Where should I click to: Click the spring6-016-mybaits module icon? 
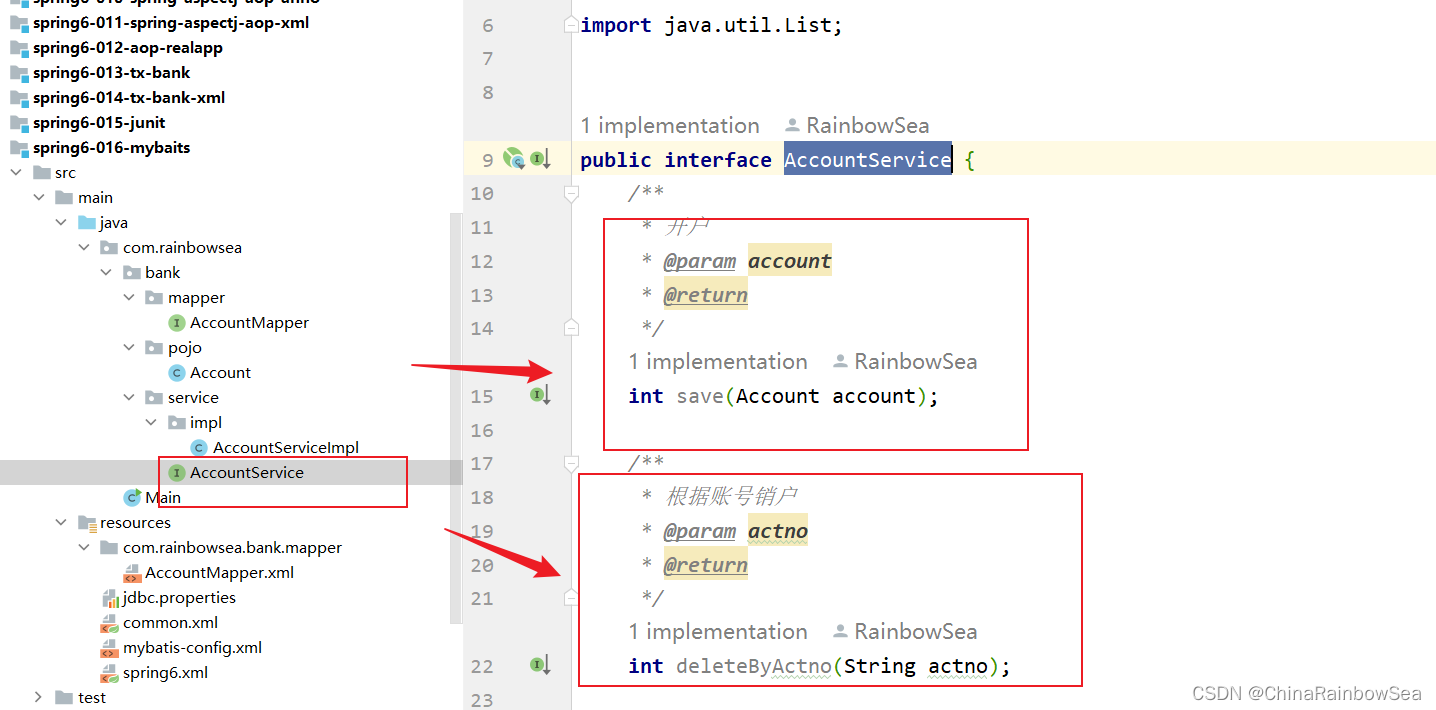point(19,148)
